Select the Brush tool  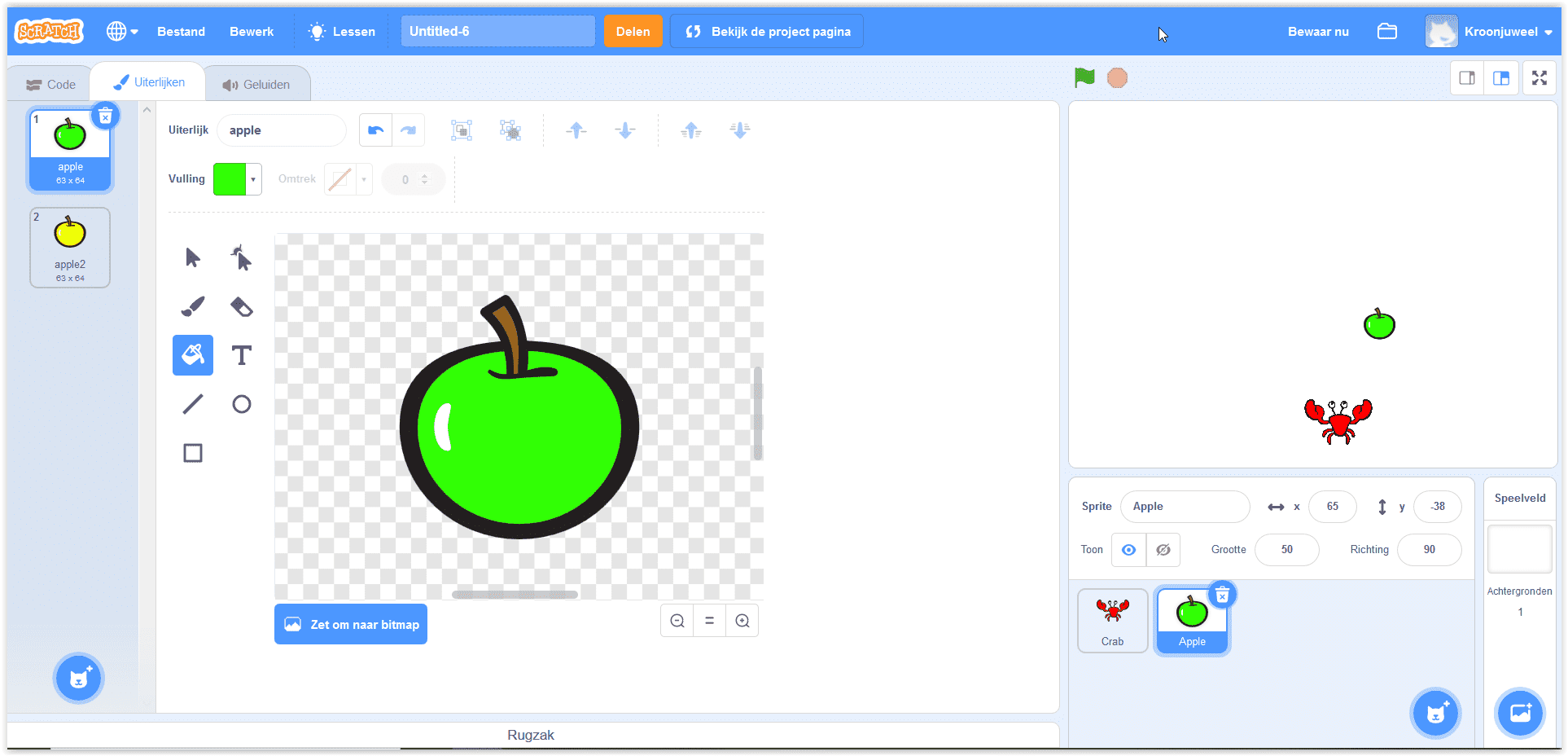pyautogui.click(x=193, y=306)
